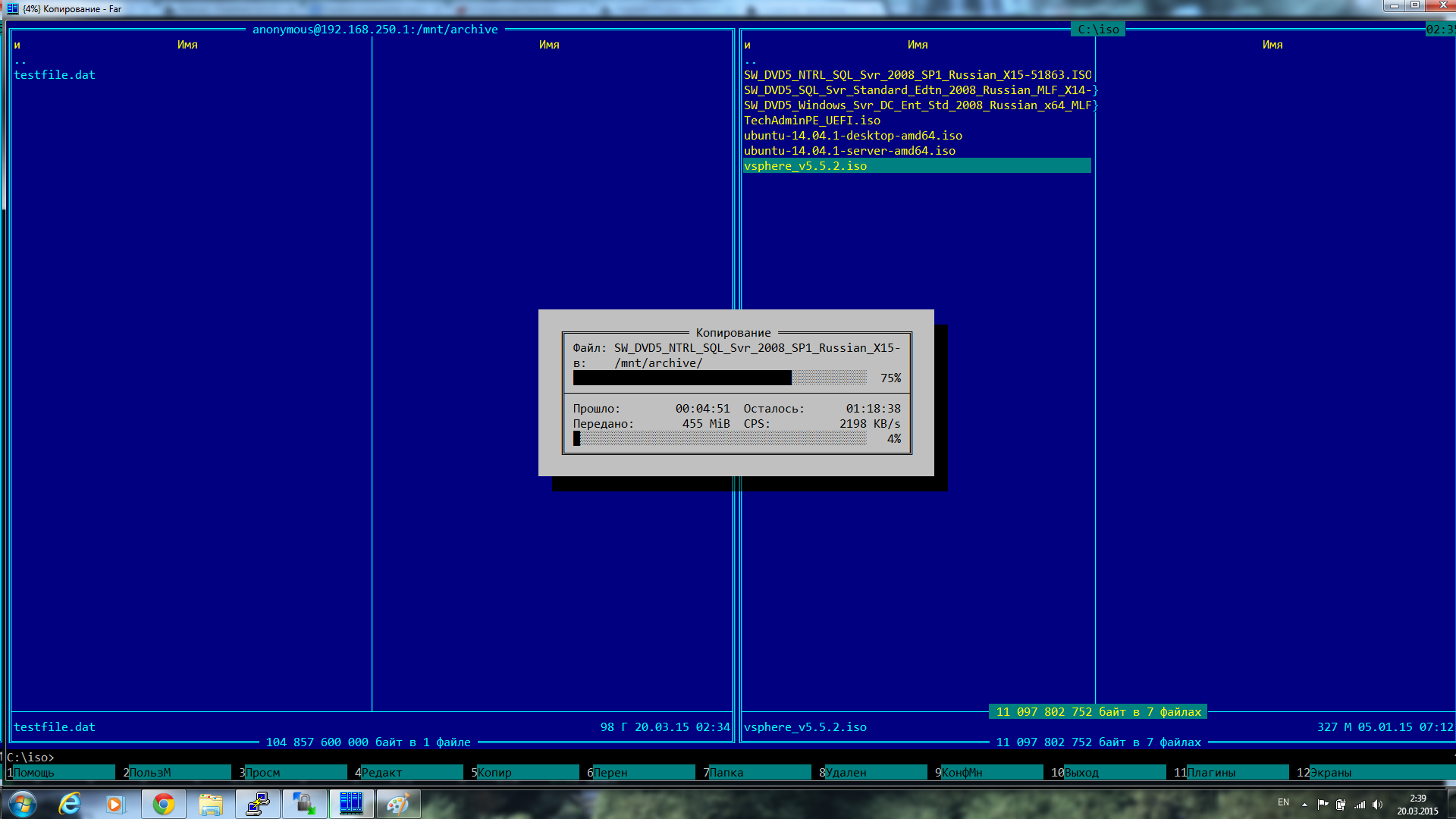Viewport: 1456px width, 819px height.
Task: Switch to the PuTTY taskbar icon
Action: [x=257, y=804]
